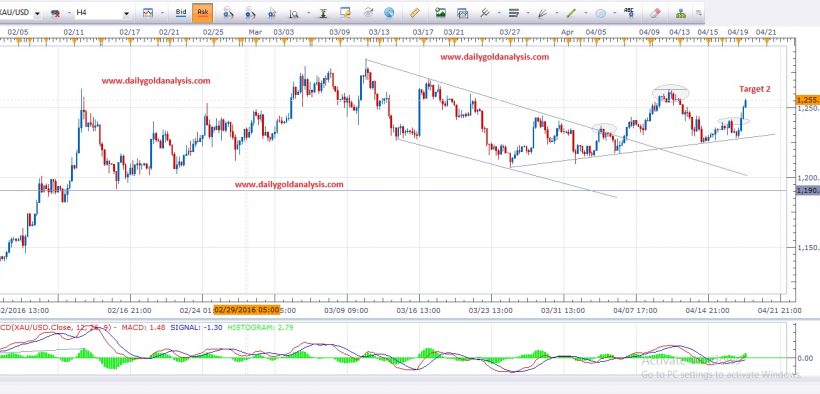
Task: Click the stacked windows template icon
Action: point(462,13)
